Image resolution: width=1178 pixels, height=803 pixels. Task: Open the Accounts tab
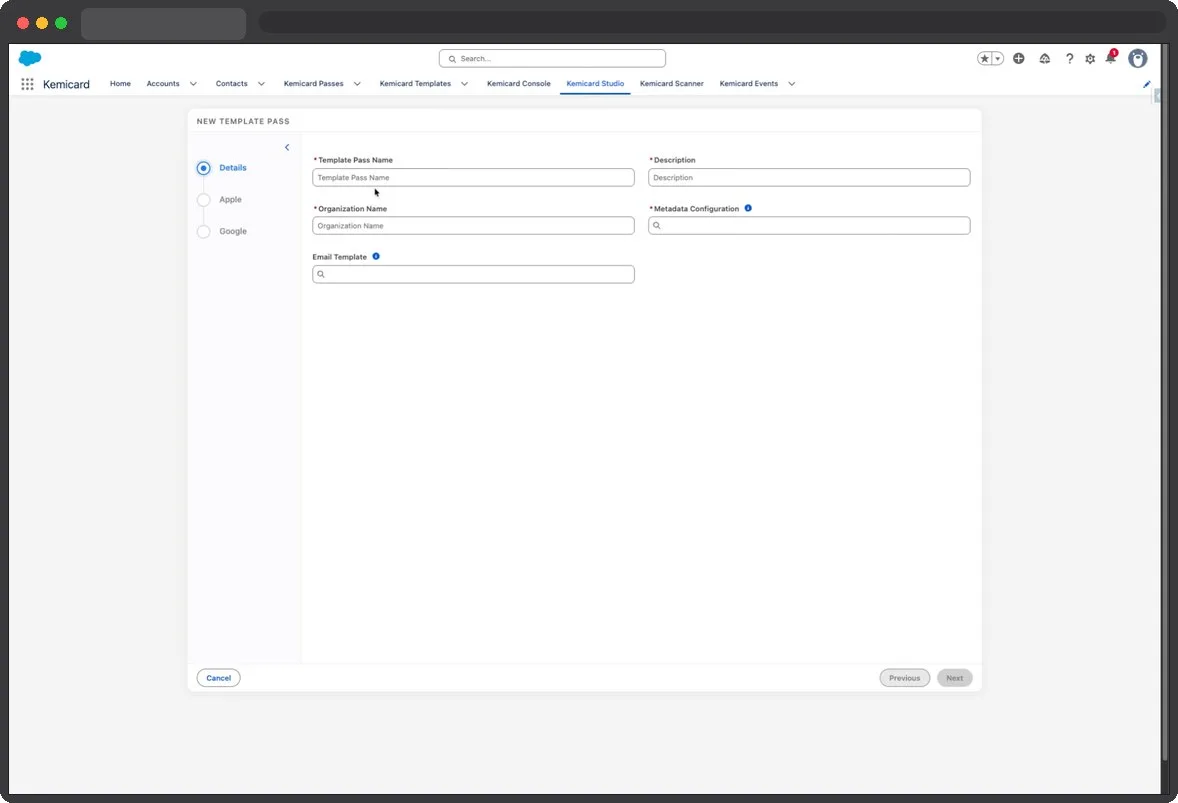163,83
